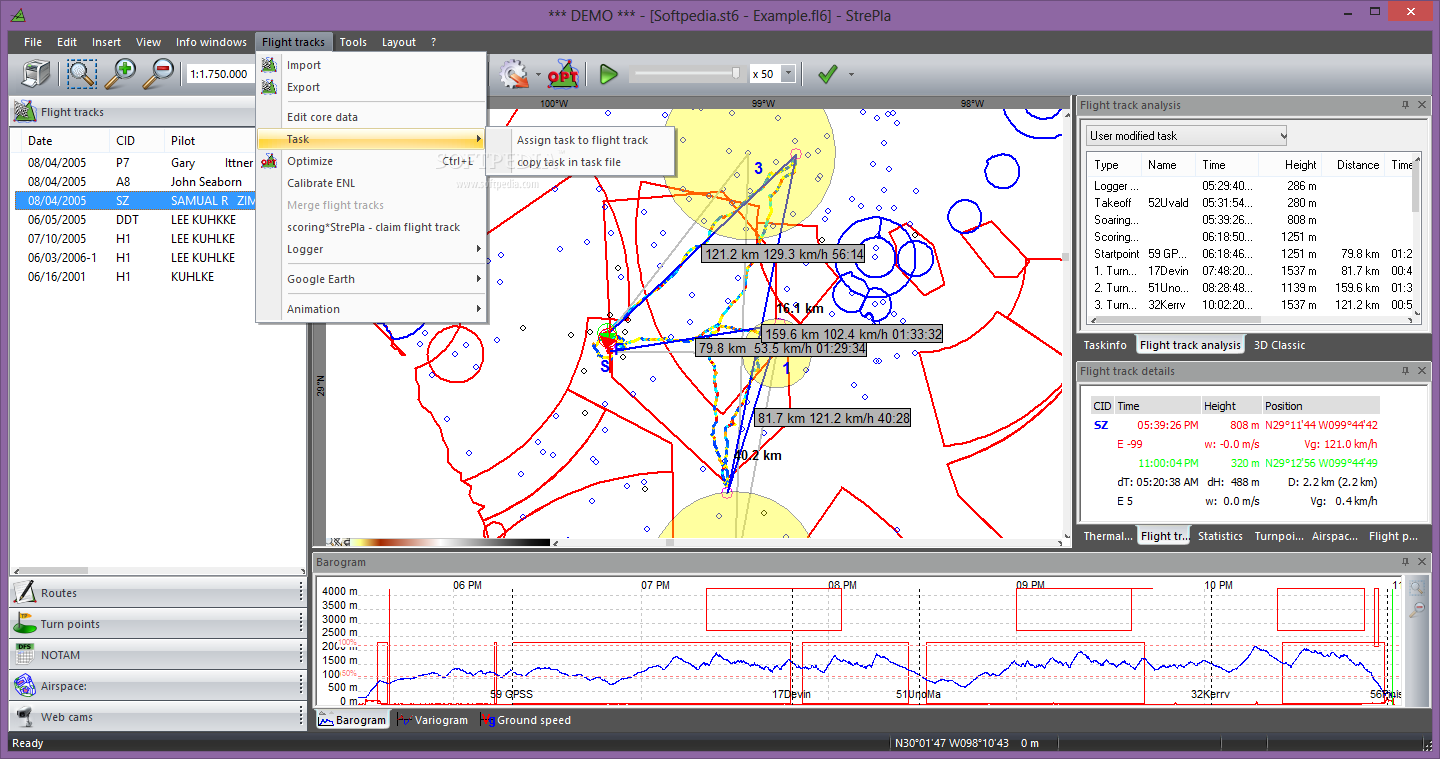Expand the Animation submenu
Image resolution: width=1440 pixels, height=759 pixels.
tap(372, 309)
